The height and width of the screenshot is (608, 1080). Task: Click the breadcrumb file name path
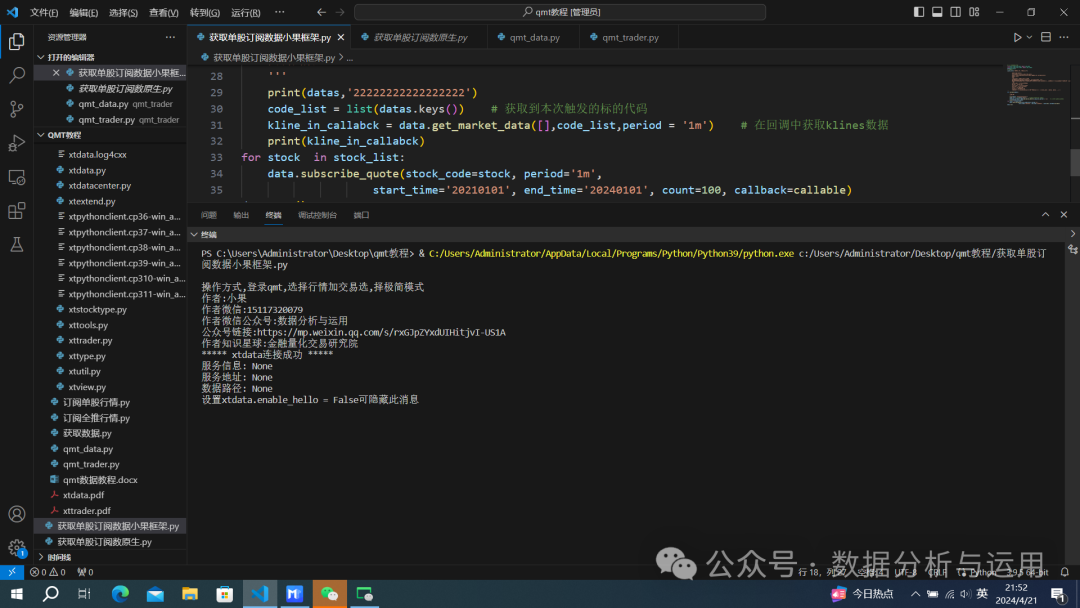(273, 58)
